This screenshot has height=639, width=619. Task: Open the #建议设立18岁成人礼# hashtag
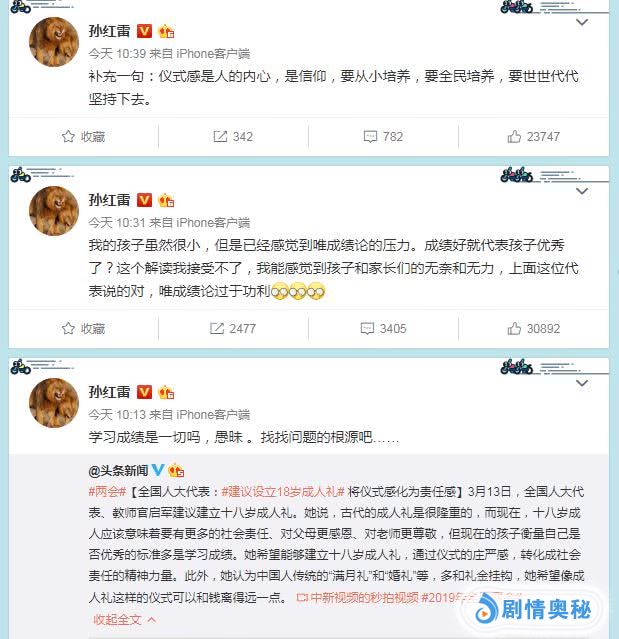click(x=283, y=491)
